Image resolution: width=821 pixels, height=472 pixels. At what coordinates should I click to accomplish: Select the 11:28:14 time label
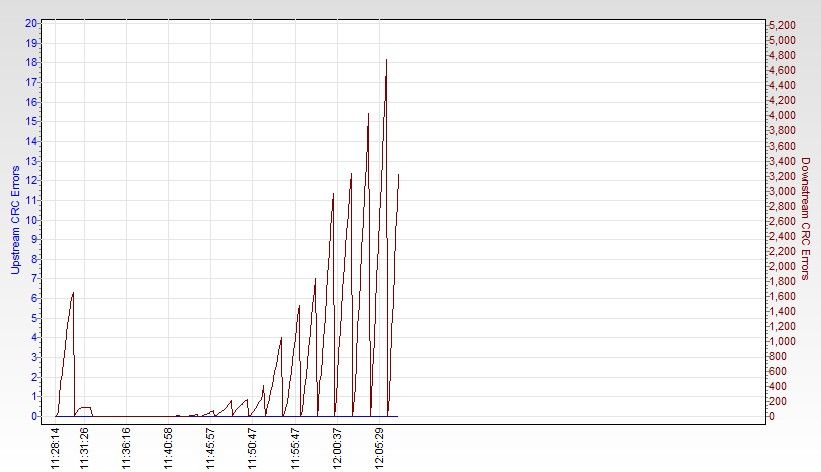[x=56, y=448]
